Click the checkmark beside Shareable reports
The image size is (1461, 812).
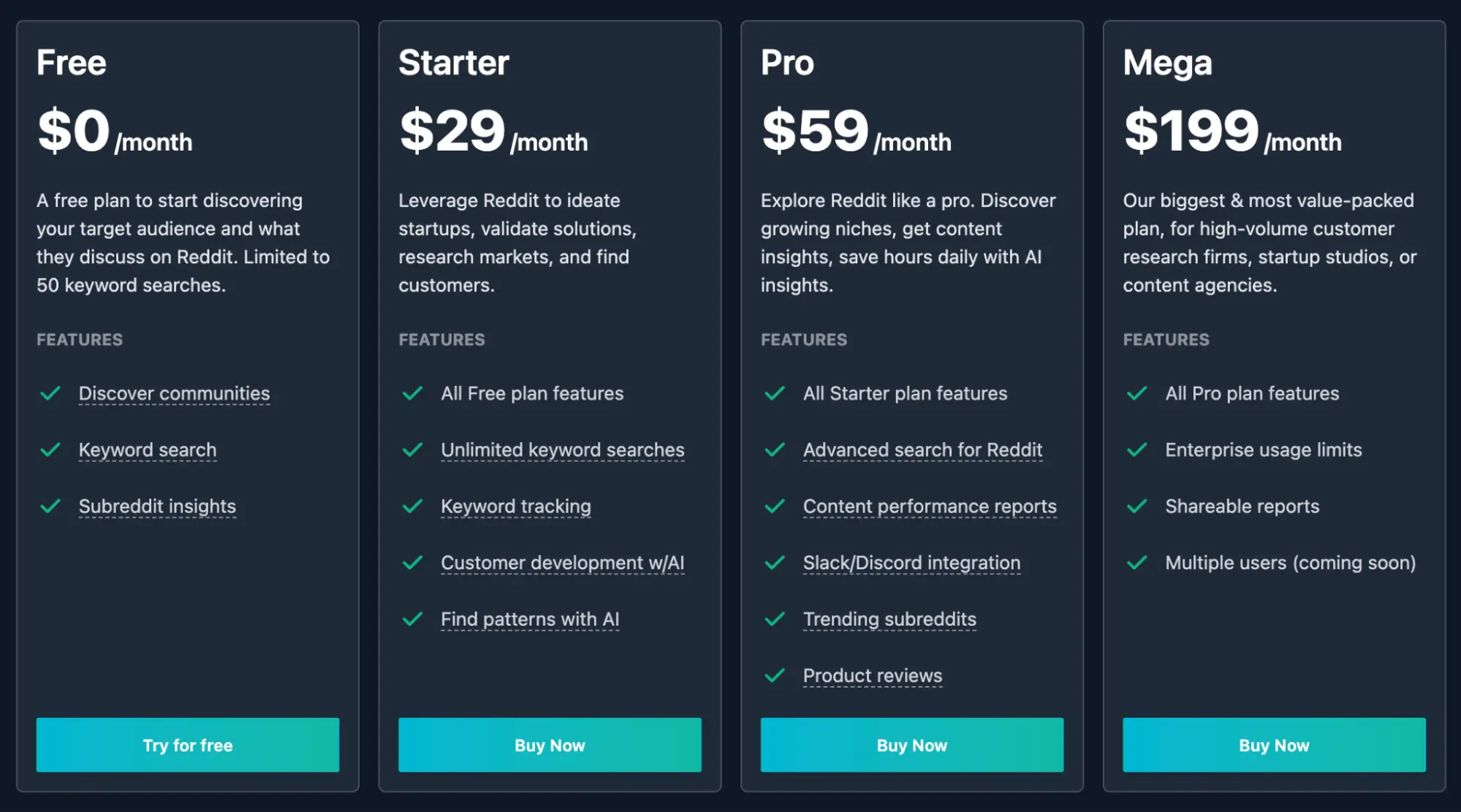click(1137, 506)
